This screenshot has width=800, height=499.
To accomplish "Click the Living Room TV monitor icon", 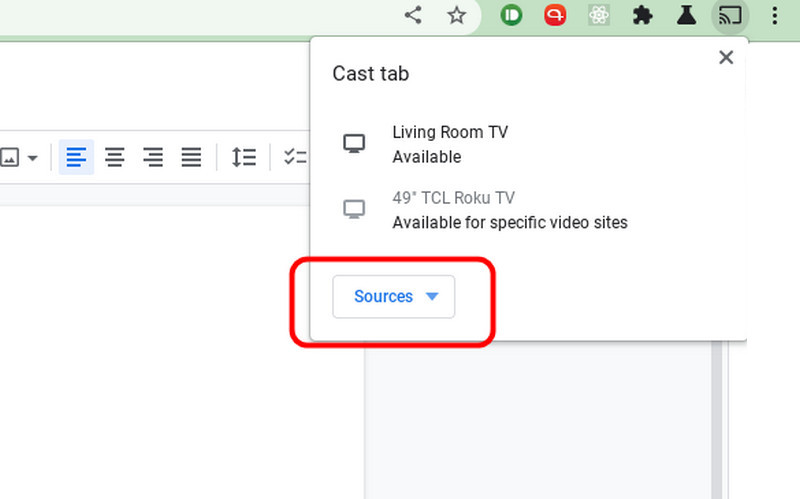I will pyautogui.click(x=354, y=143).
